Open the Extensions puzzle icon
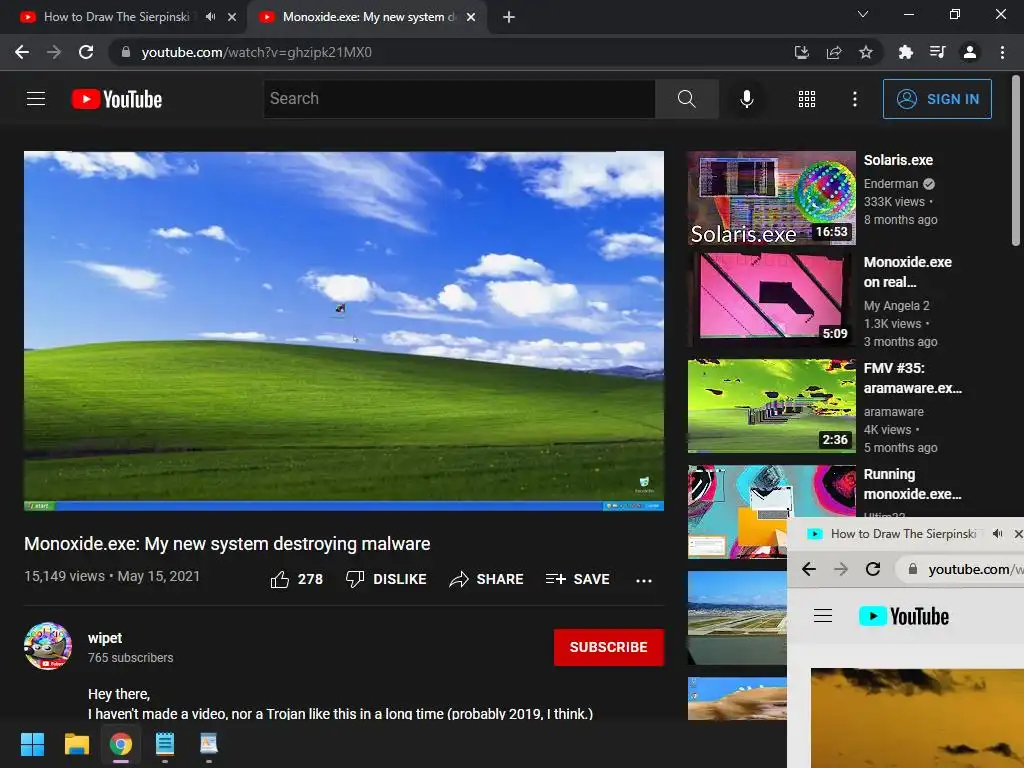The width and height of the screenshot is (1024, 768). pyautogui.click(x=905, y=52)
